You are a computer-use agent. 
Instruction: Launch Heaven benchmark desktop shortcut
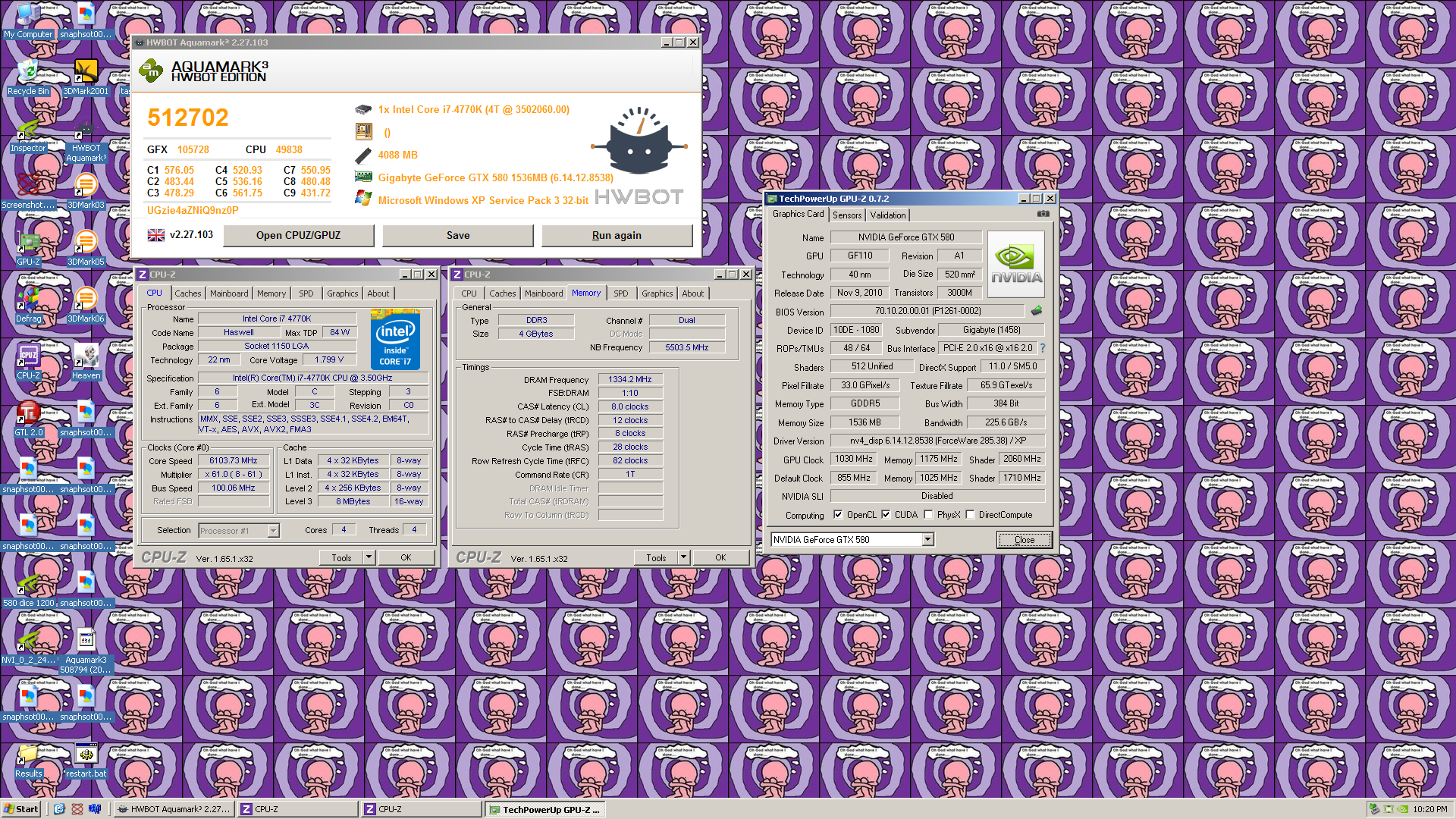click(x=86, y=362)
